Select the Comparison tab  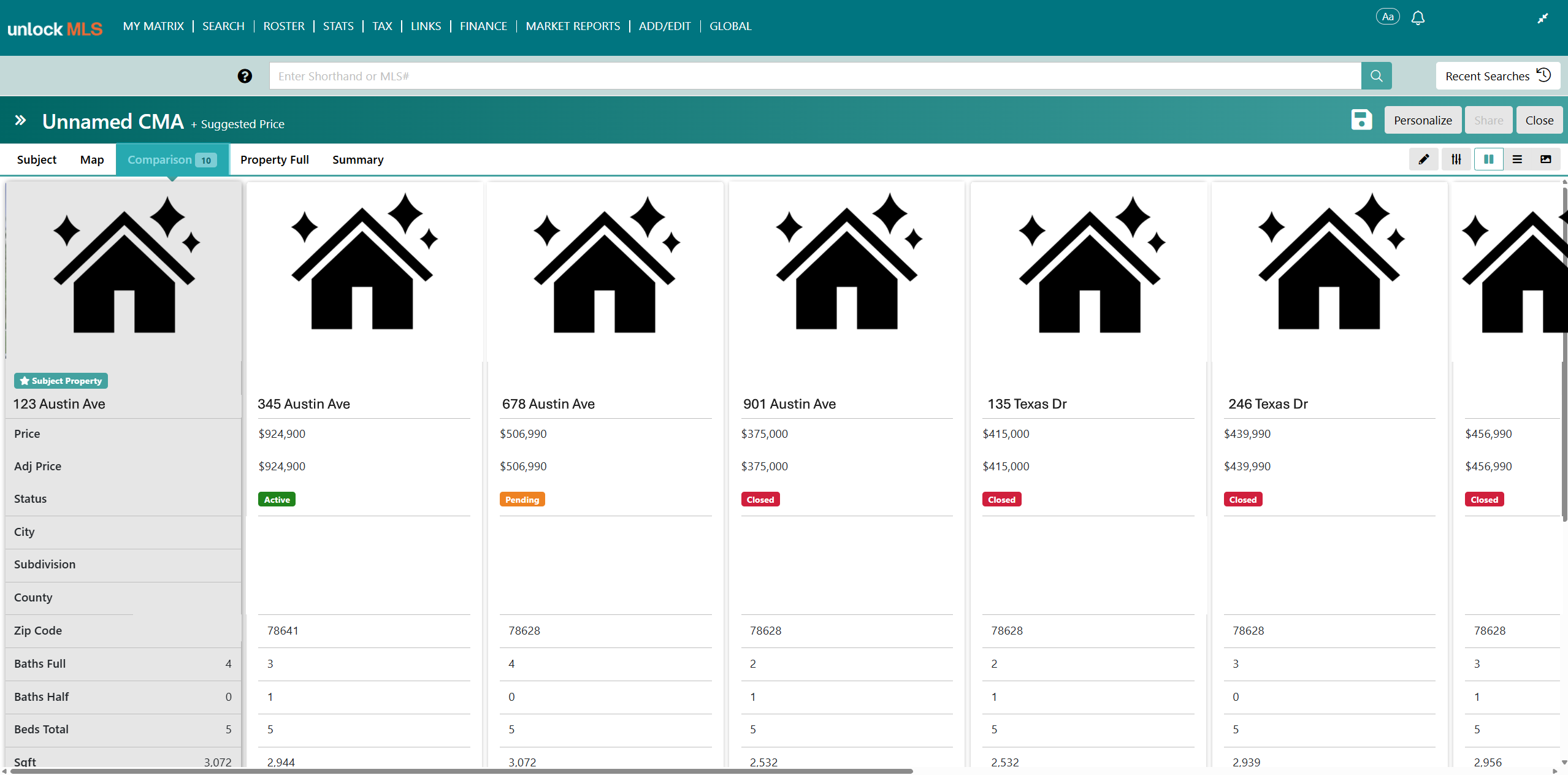[172, 159]
